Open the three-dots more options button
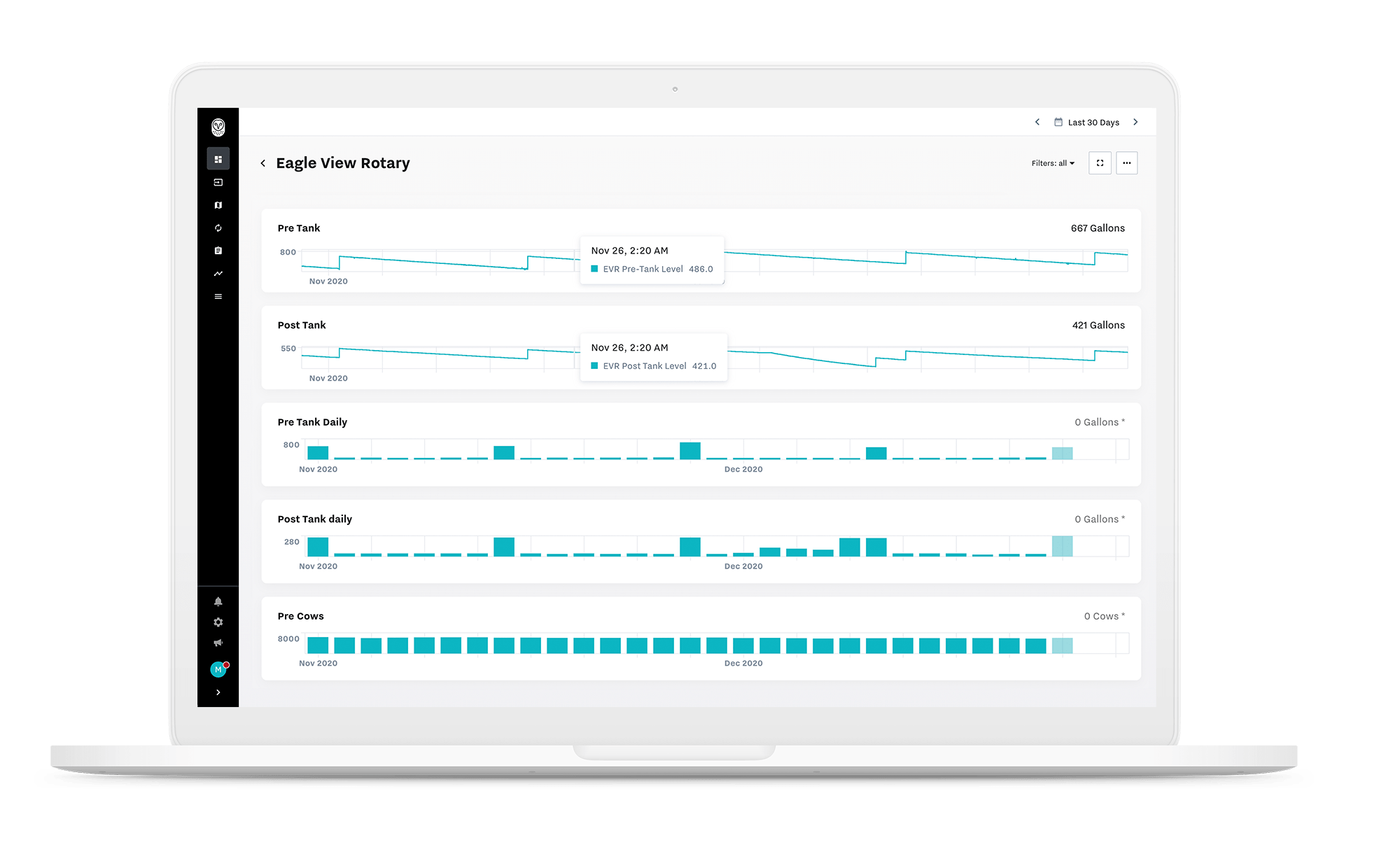This screenshot has height=866, width=1400. pyautogui.click(x=1126, y=163)
